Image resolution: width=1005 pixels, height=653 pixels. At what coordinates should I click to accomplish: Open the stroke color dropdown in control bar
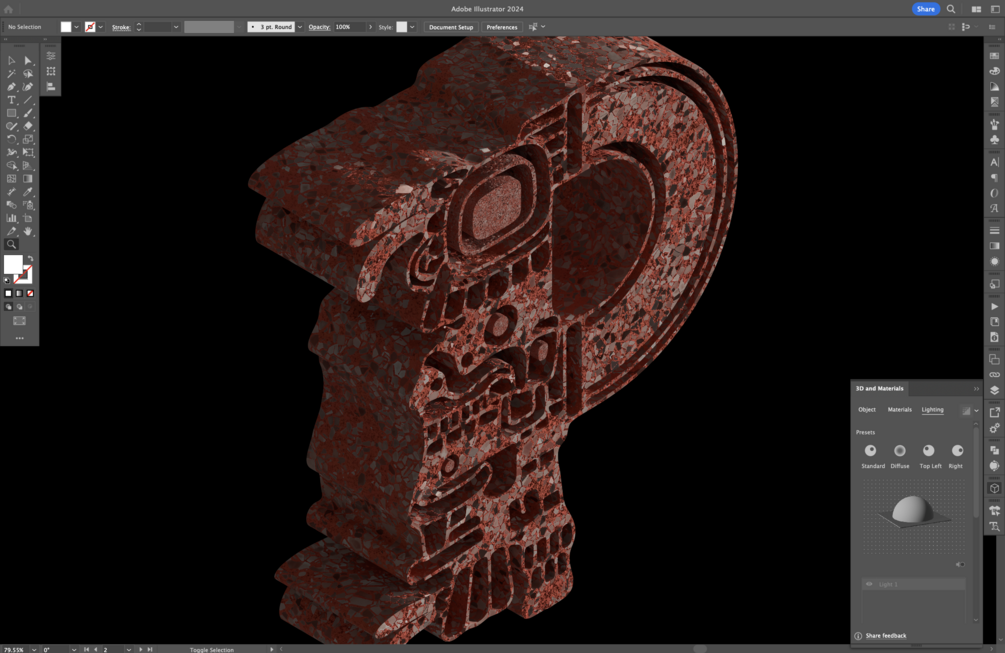pyautogui.click(x=101, y=27)
